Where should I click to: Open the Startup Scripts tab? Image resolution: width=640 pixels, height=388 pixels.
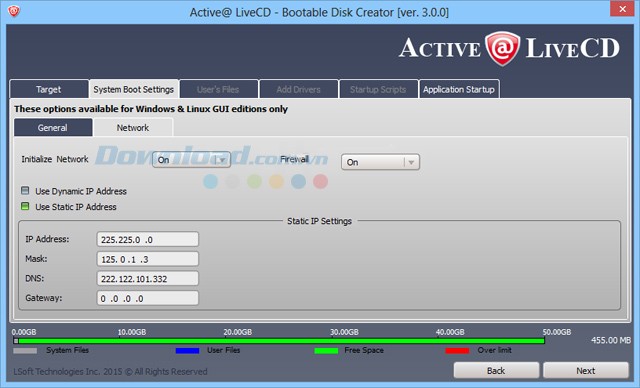[378, 89]
